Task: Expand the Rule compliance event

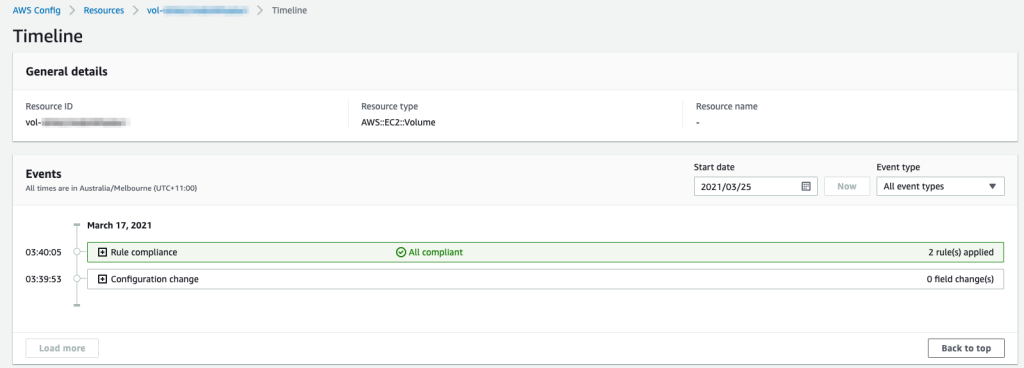Action: (103, 252)
